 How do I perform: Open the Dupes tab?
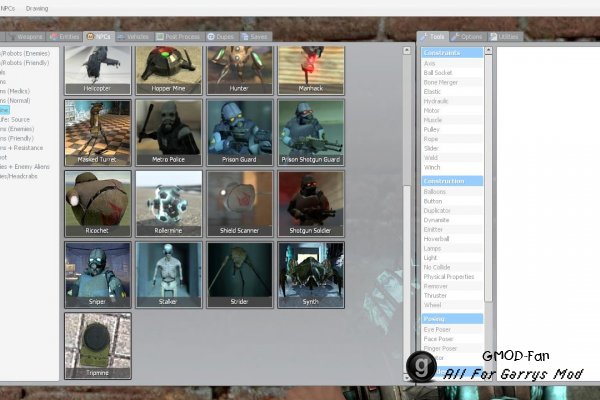tap(220, 37)
